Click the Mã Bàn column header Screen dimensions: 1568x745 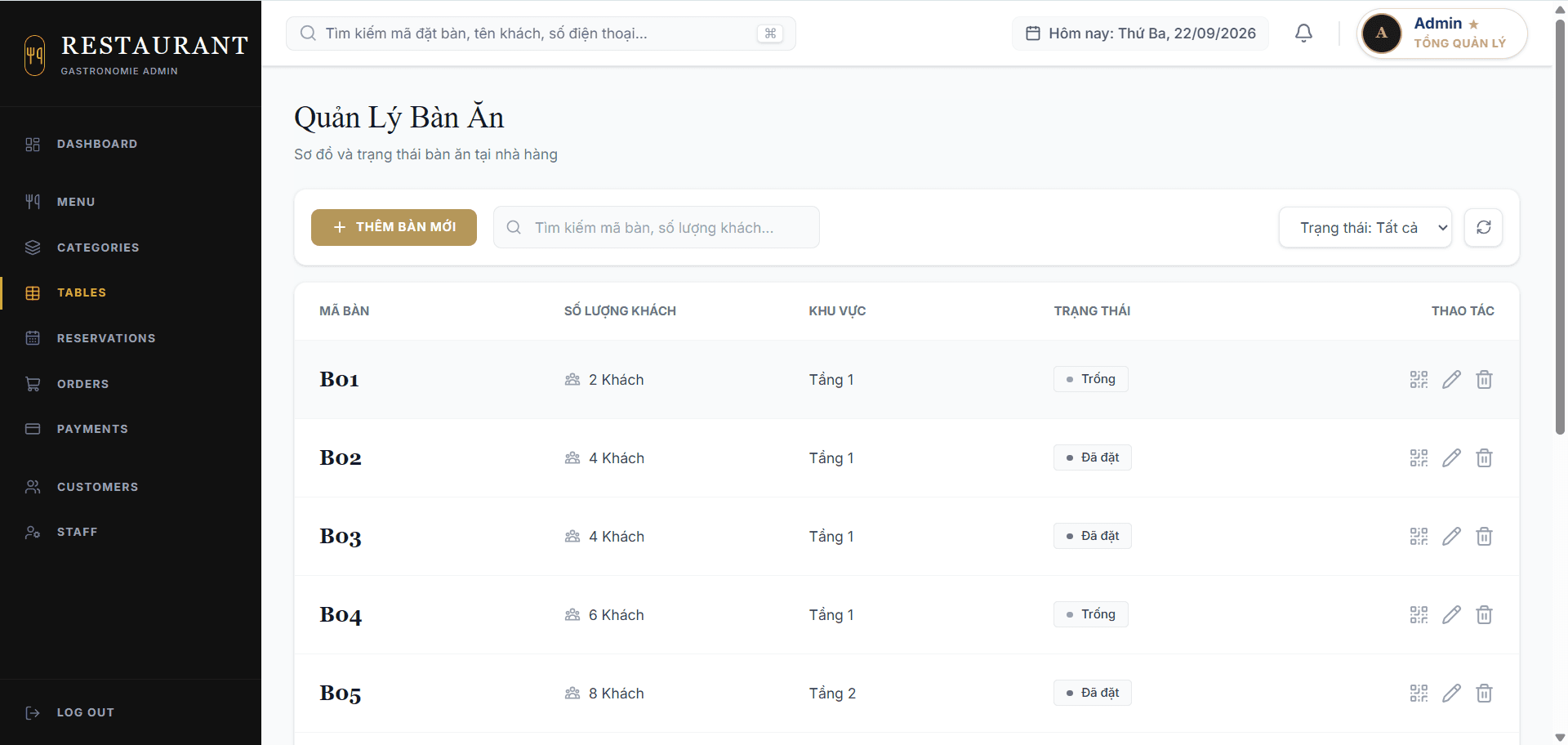344,311
